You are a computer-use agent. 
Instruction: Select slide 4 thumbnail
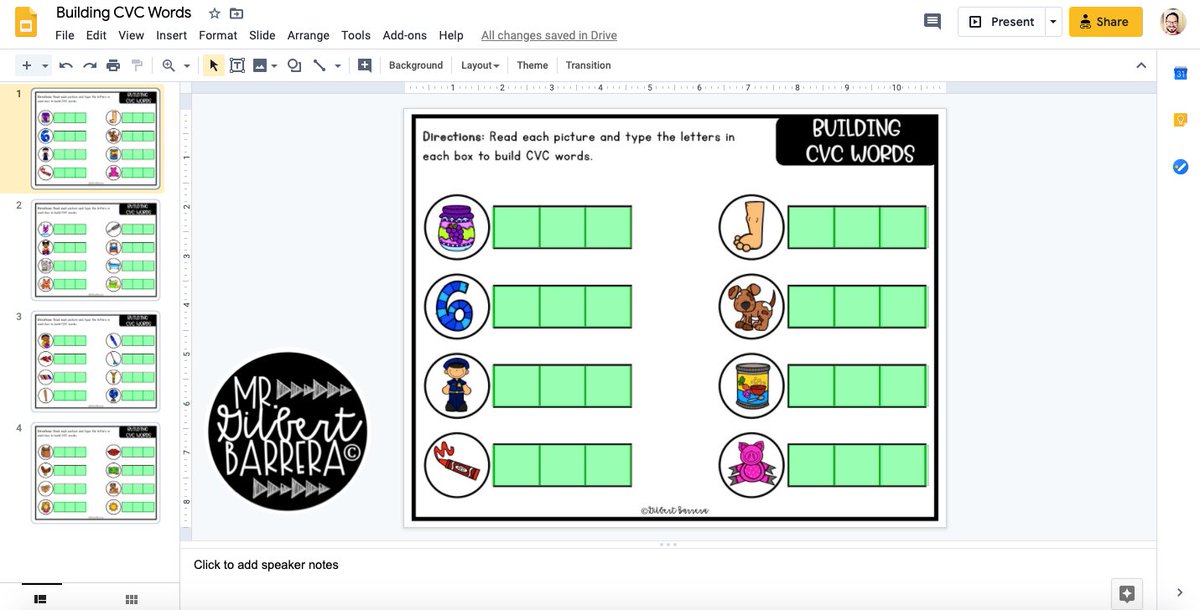(x=96, y=472)
